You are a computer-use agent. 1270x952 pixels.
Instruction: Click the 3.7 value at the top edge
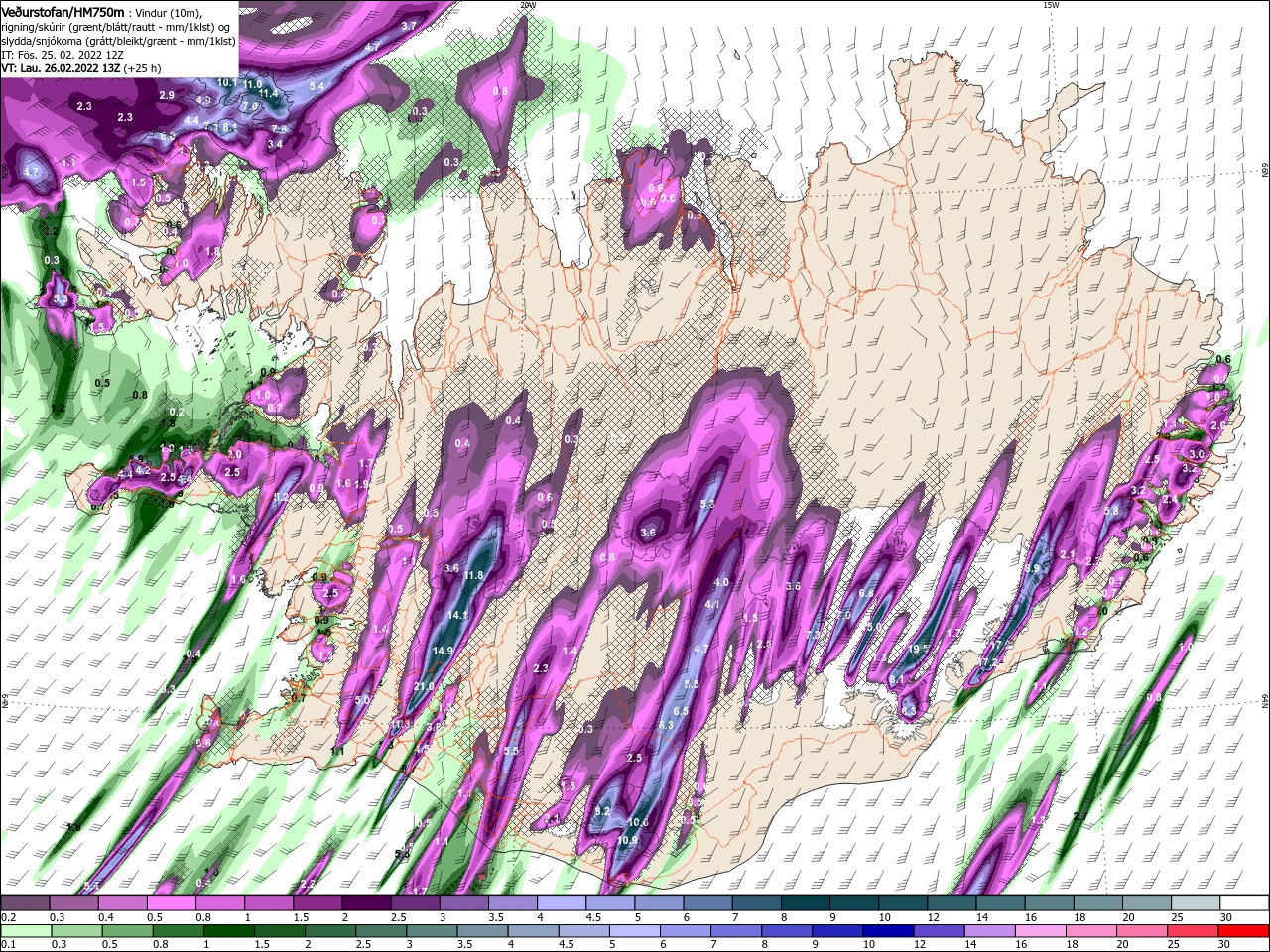pos(408,26)
